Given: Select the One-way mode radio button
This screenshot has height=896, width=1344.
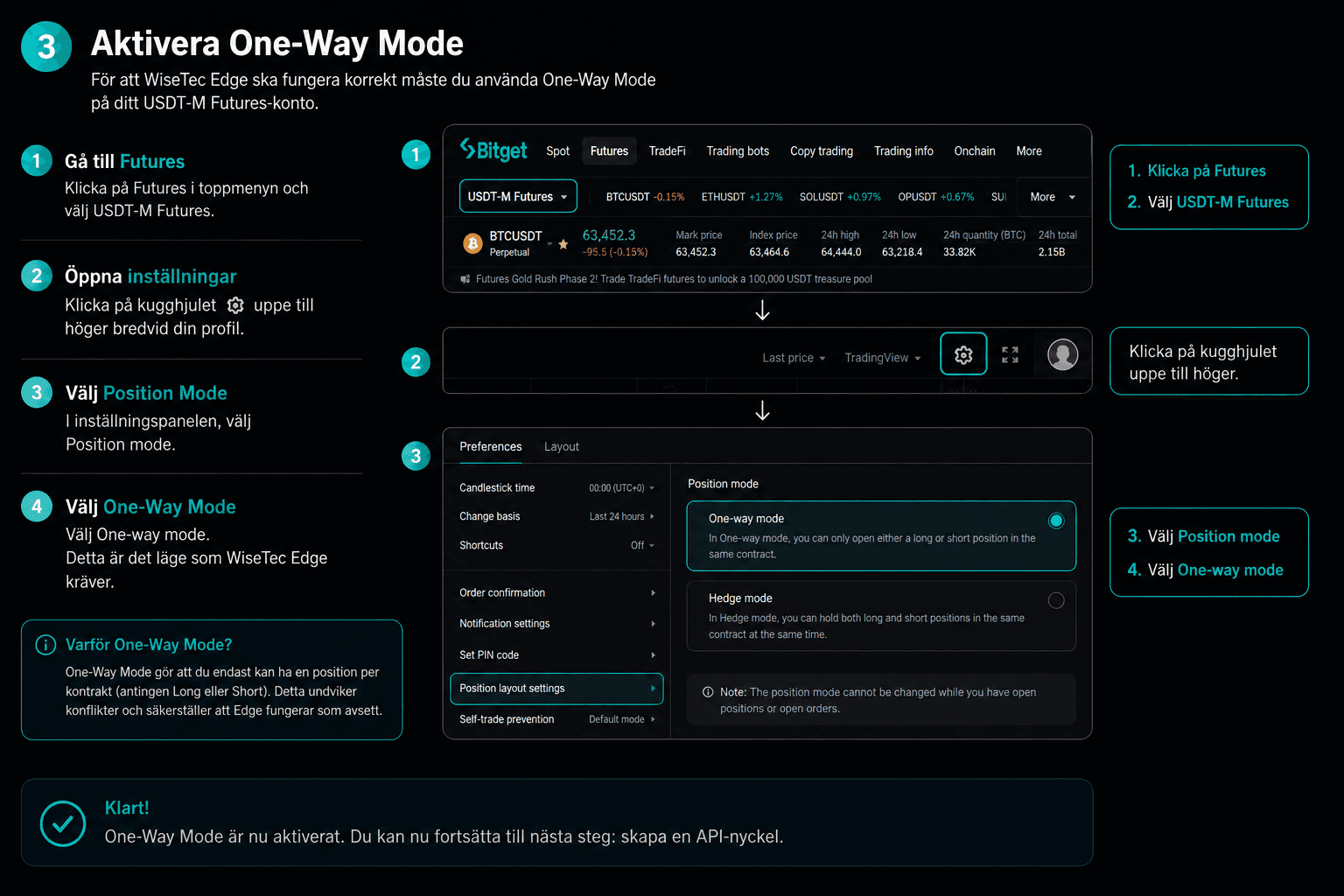Looking at the screenshot, I should (1056, 521).
